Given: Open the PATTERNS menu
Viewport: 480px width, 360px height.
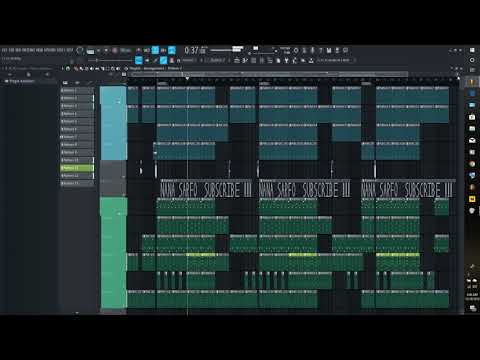Looking at the screenshot, I should [28, 50].
